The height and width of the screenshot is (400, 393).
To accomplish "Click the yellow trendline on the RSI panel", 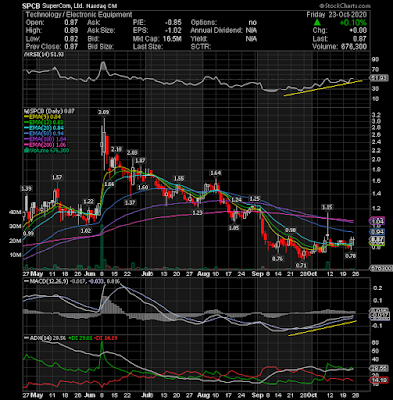I will 323,88.
